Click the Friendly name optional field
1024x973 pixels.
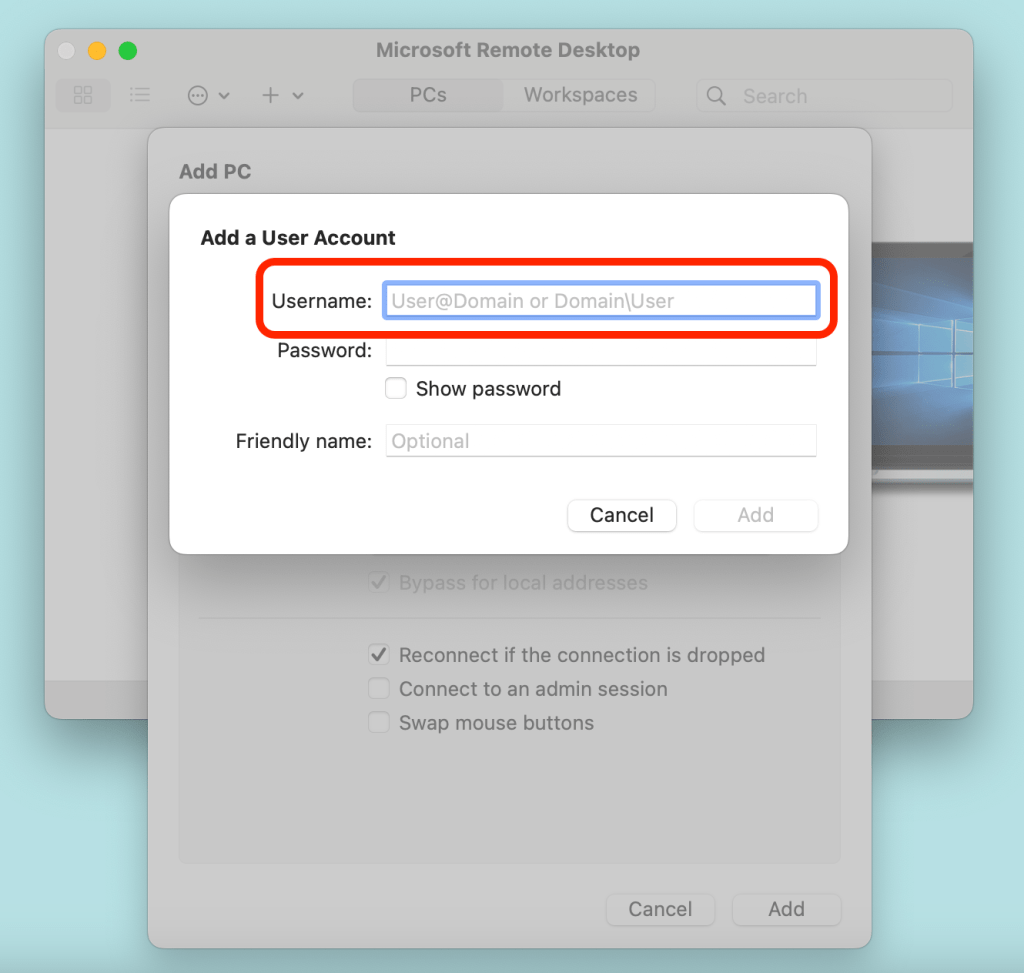pos(600,441)
